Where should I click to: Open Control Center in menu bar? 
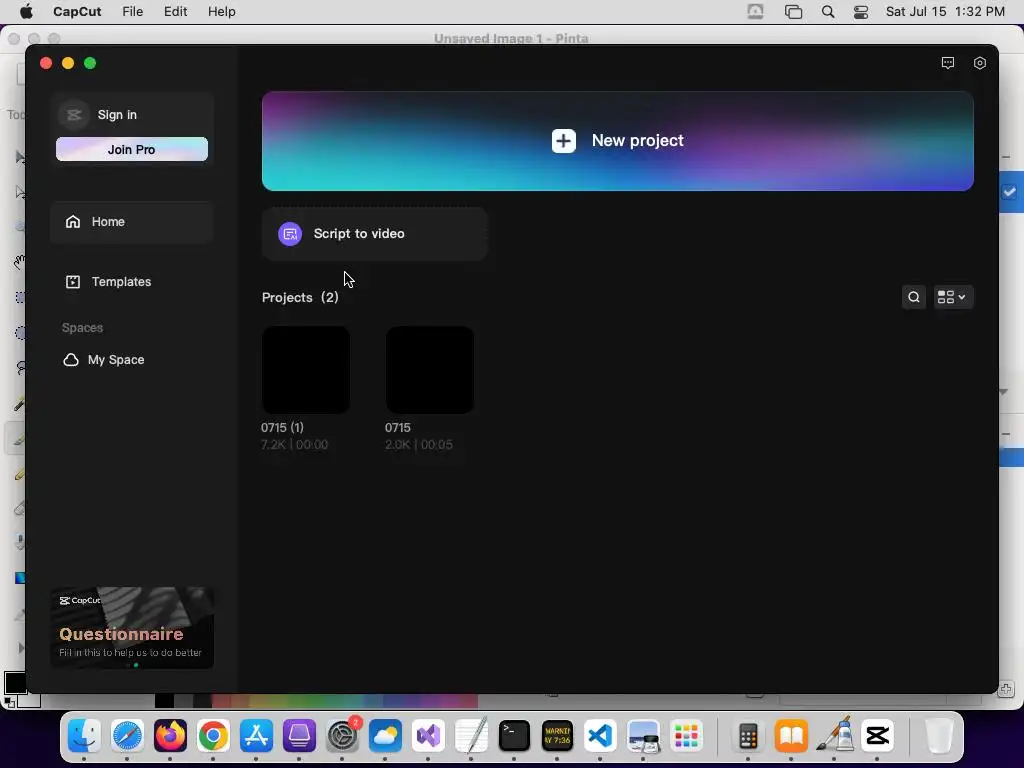(861, 12)
